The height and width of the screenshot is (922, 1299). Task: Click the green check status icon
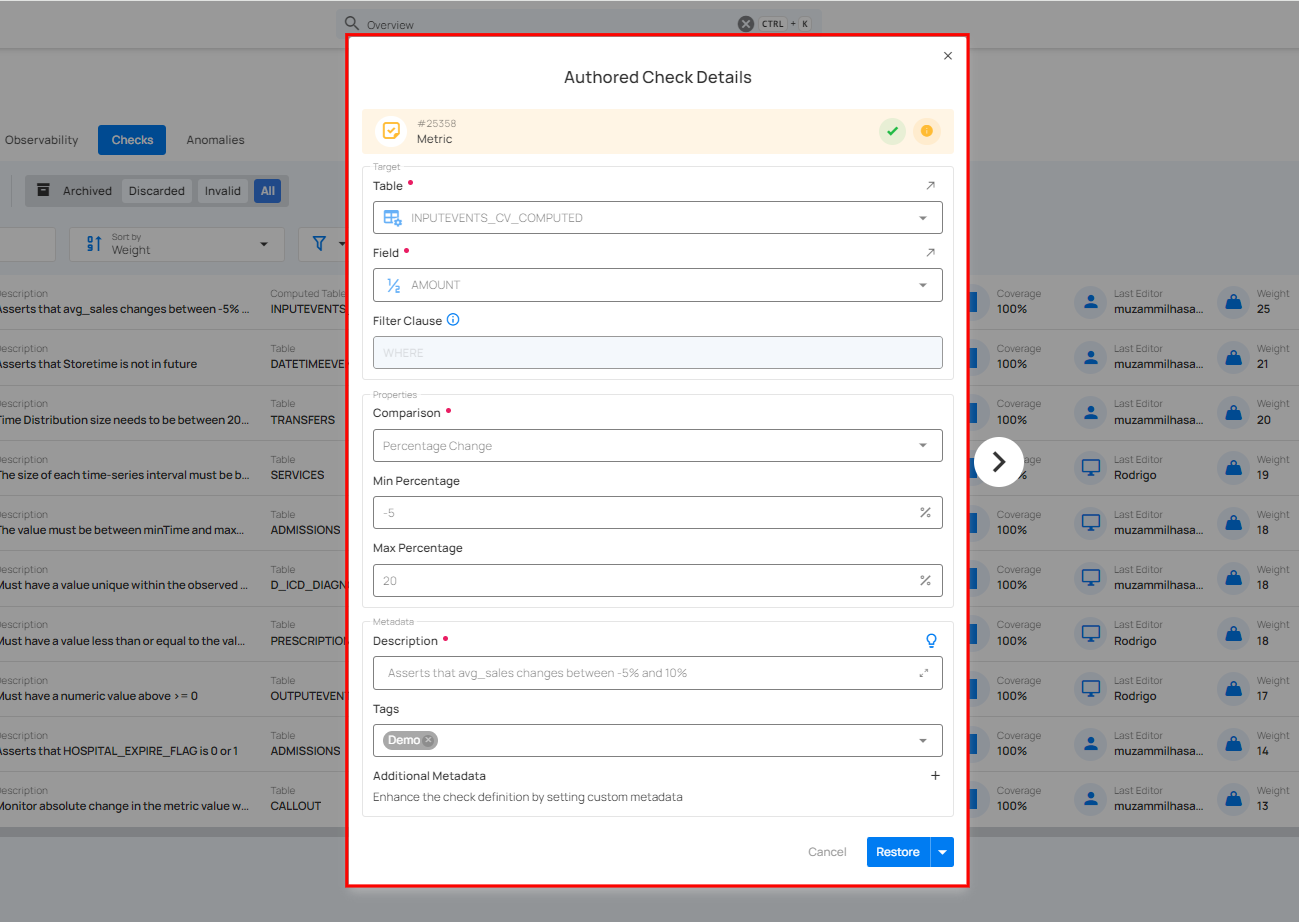point(892,131)
